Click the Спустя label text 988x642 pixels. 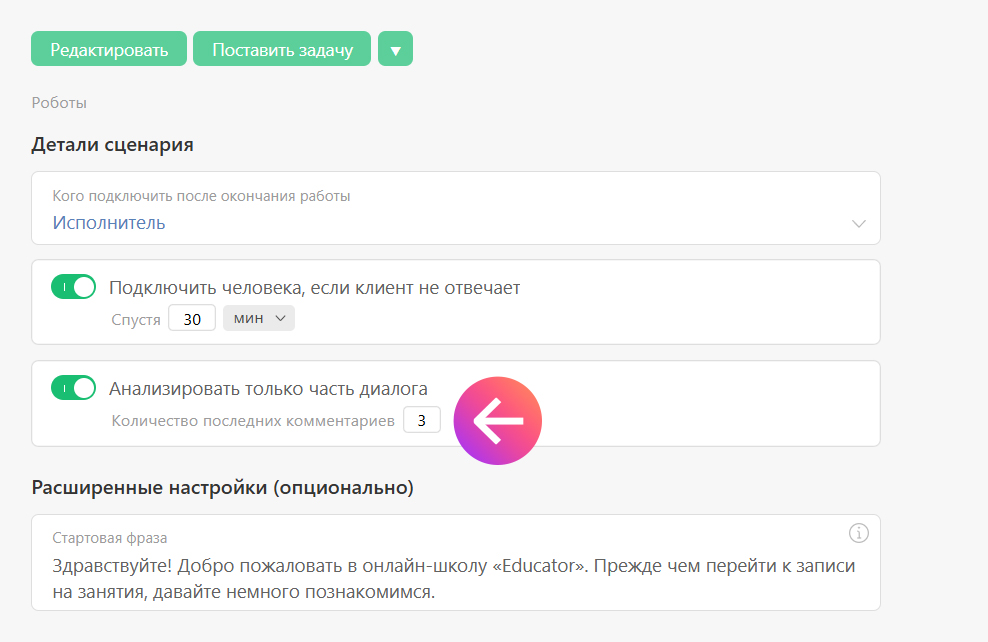pyautogui.click(x=136, y=320)
